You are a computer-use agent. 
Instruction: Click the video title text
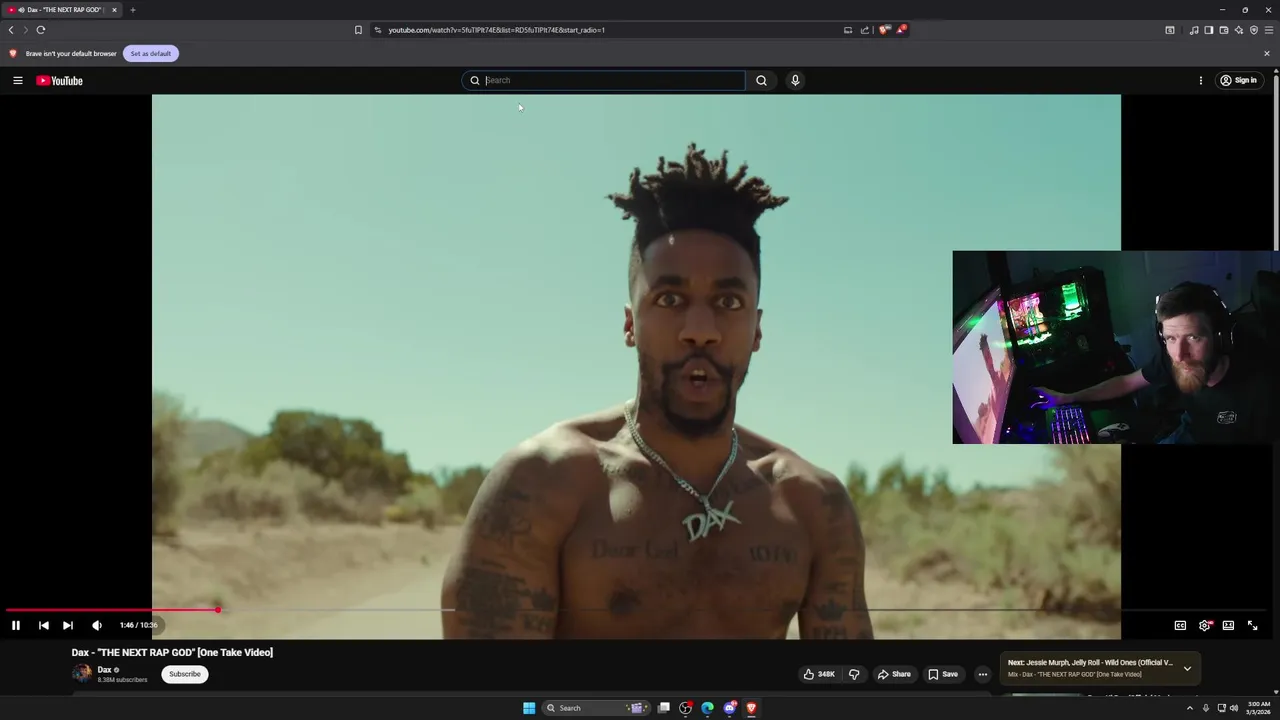(x=172, y=652)
